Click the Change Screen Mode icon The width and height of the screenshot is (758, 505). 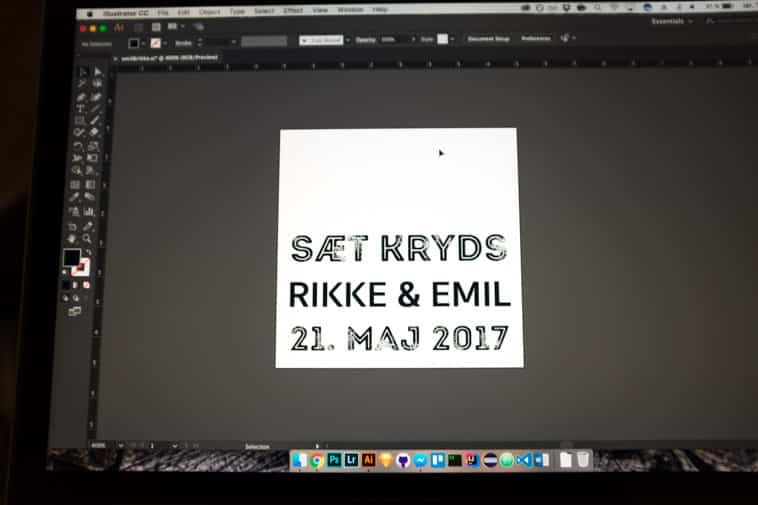74,312
